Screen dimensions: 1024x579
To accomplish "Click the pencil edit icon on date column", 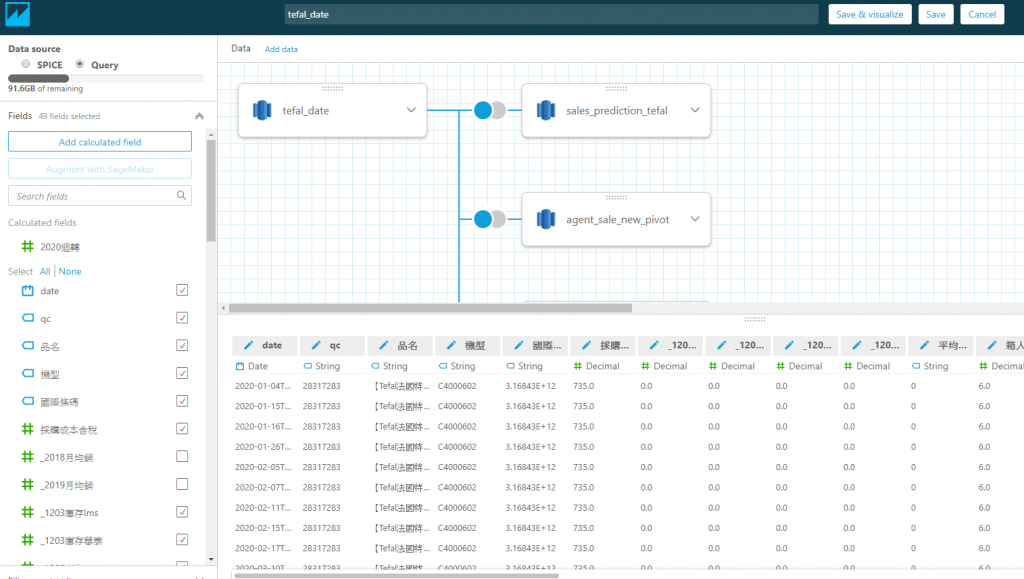I will (248, 345).
